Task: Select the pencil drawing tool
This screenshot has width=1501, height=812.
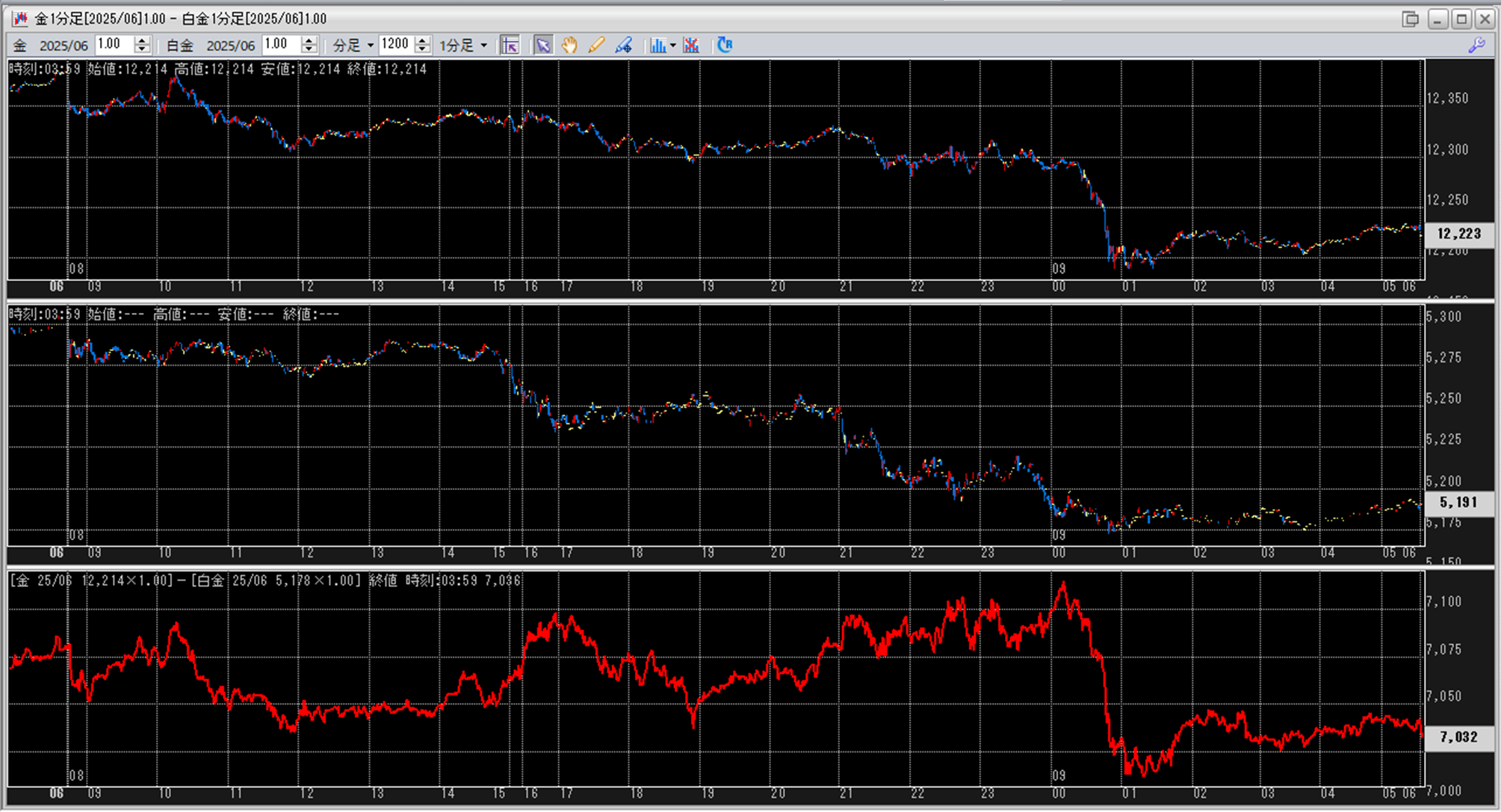Action: pos(595,46)
